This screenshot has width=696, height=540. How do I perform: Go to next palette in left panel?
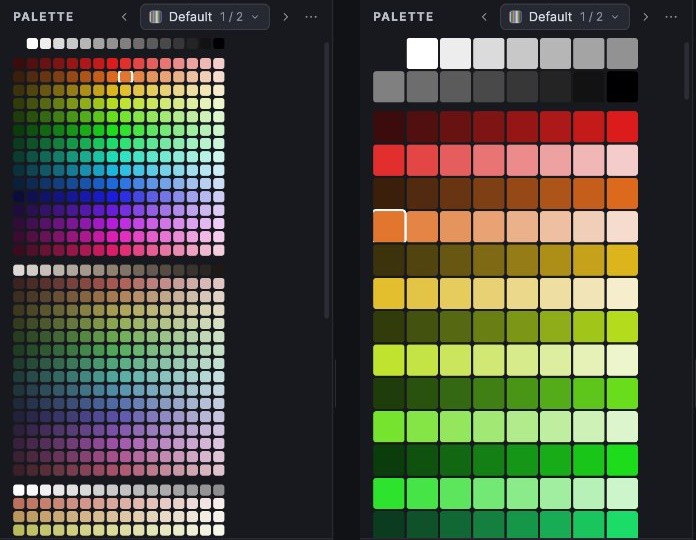click(x=285, y=17)
